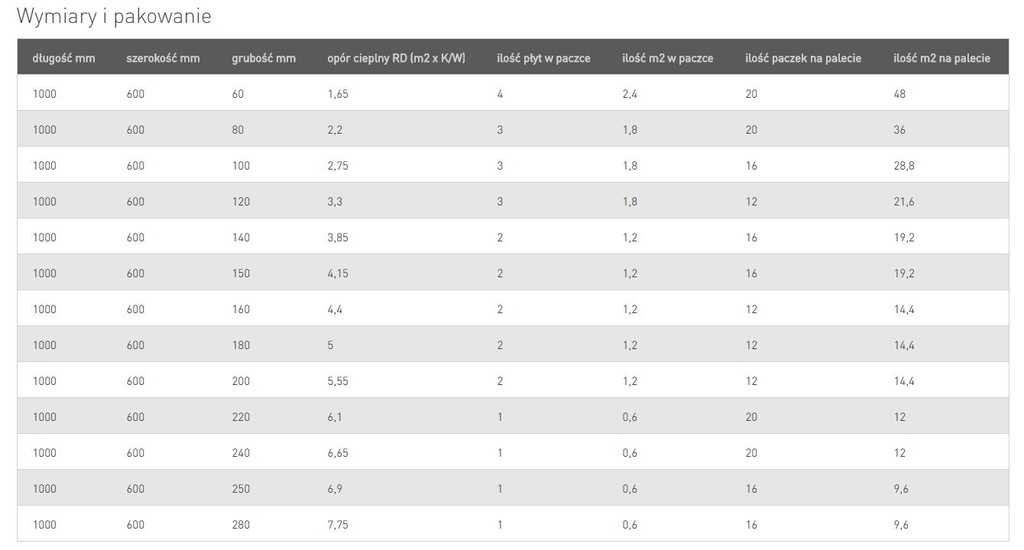This screenshot has height=550, width=1024.
Task: Select the thermal resistance value 1,65
Action: [x=338, y=94]
